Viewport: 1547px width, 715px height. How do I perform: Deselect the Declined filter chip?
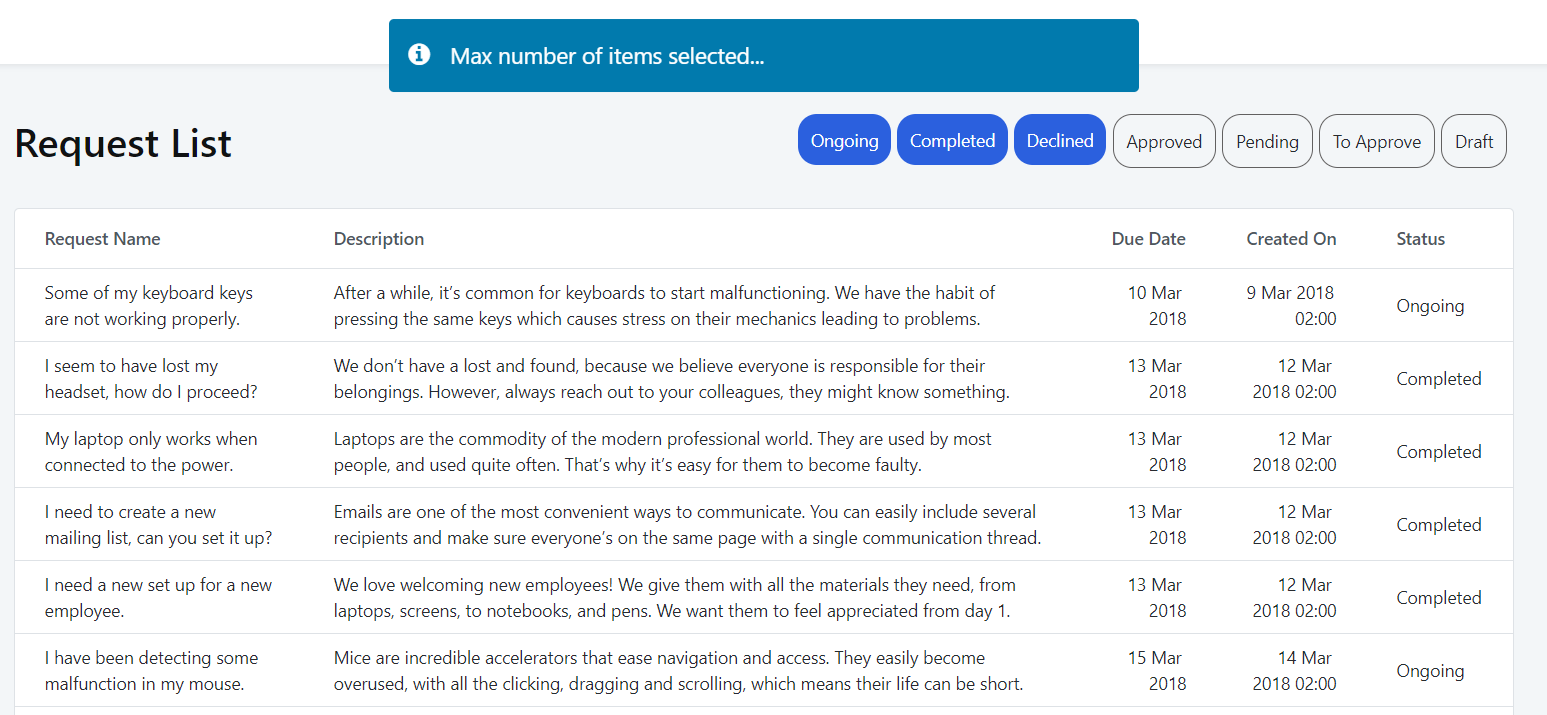pyautogui.click(x=1060, y=141)
